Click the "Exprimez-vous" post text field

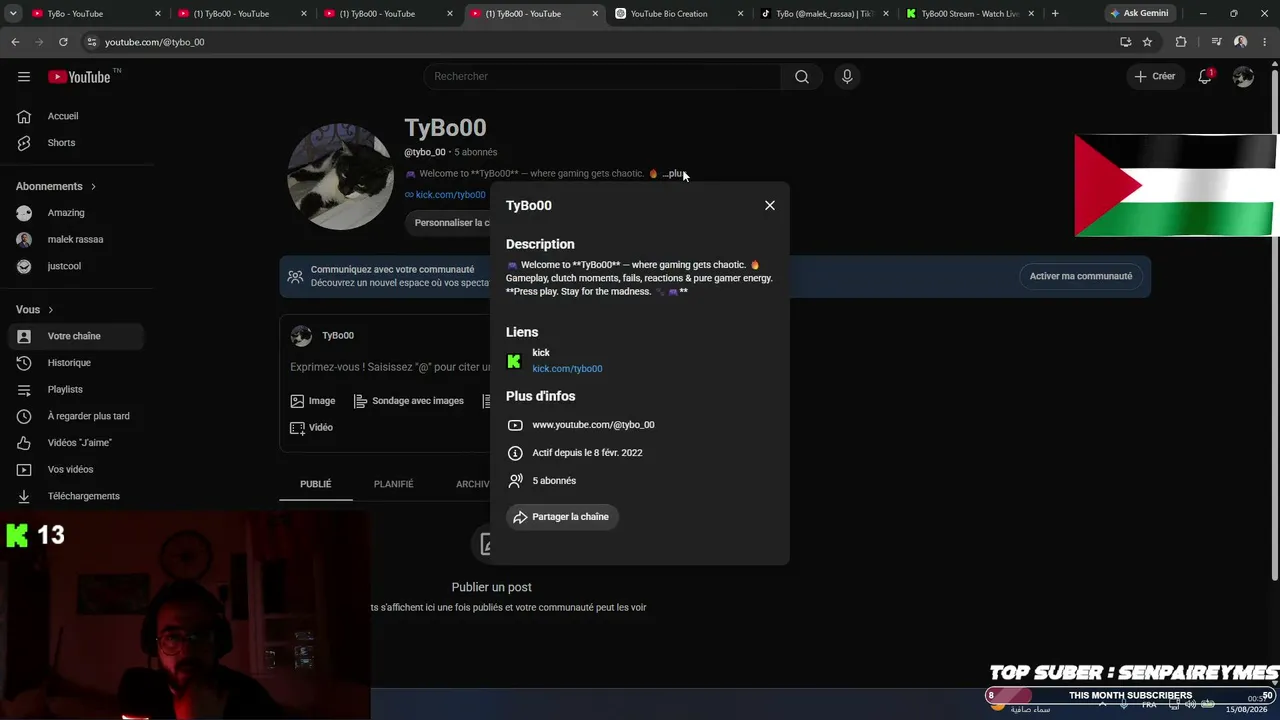pos(389,367)
